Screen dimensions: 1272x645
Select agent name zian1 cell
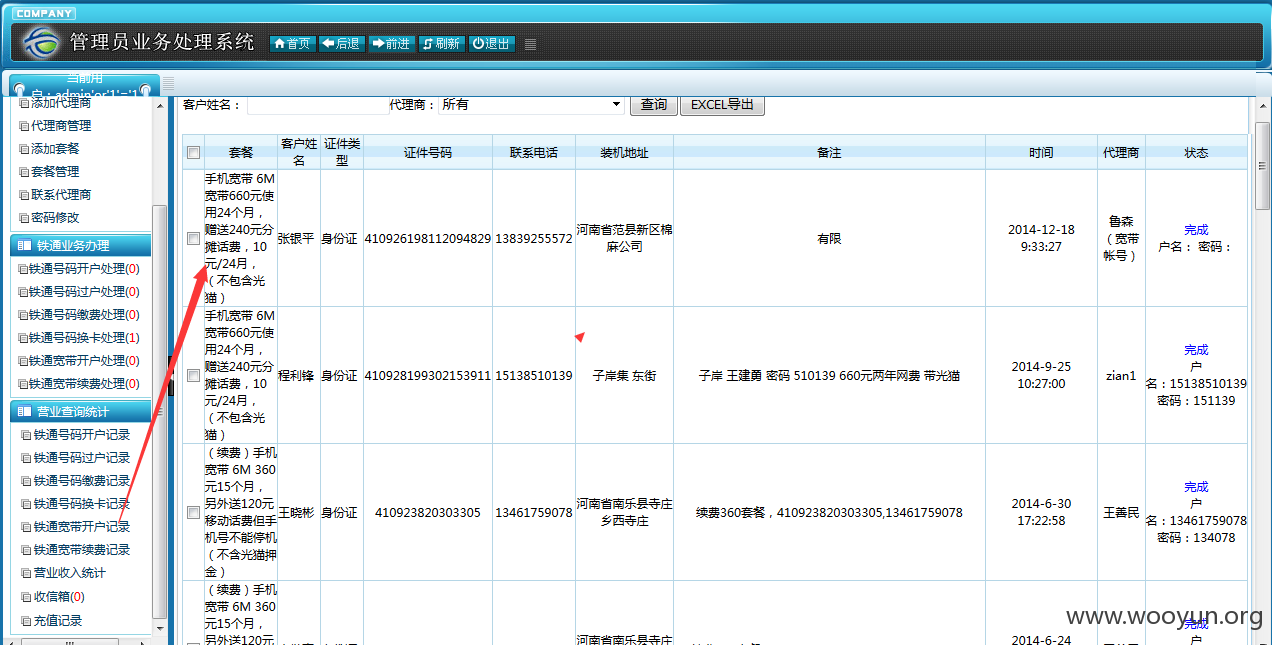(x=1121, y=376)
